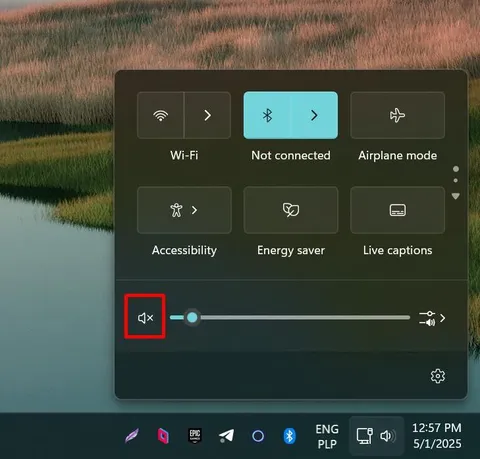
Task: Click the Energy saver label
Action: pos(291,250)
